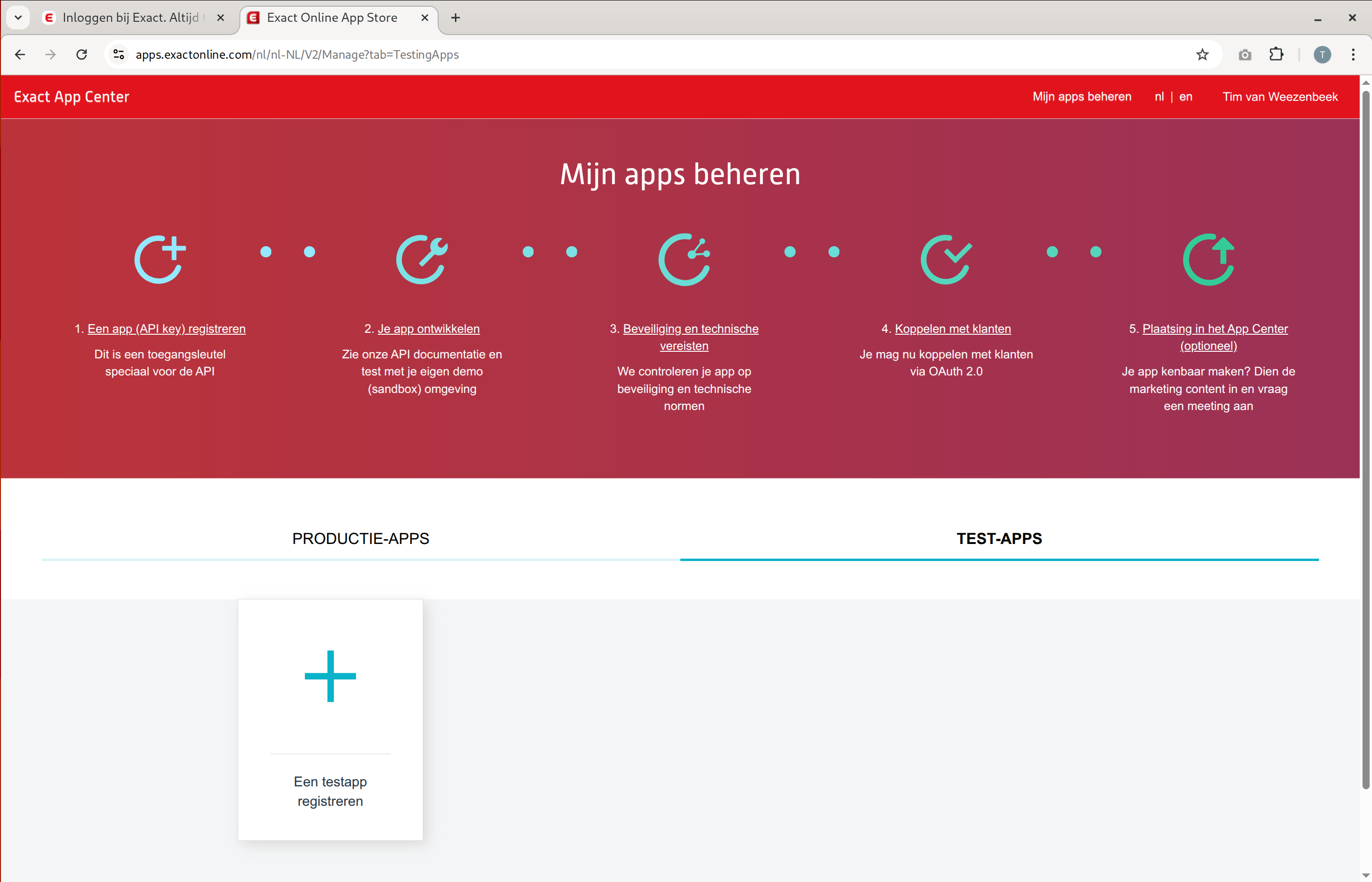The width and height of the screenshot is (1372, 882).
Task: Open 'Een app (API key) registreren' link
Action: pos(166,329)
